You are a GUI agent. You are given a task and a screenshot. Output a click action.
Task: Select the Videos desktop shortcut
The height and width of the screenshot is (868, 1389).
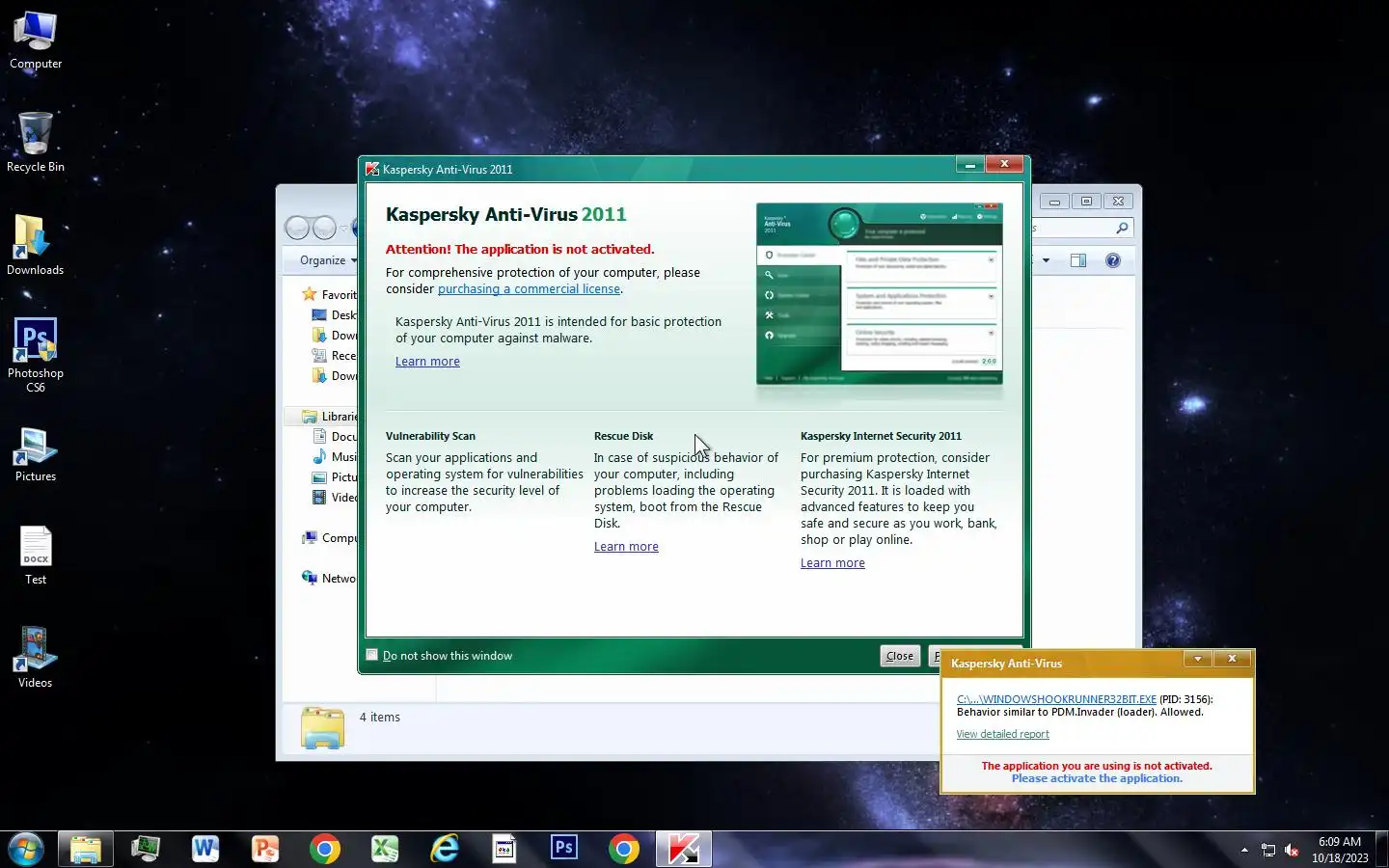pyautogui.click(x=36, y=658)
